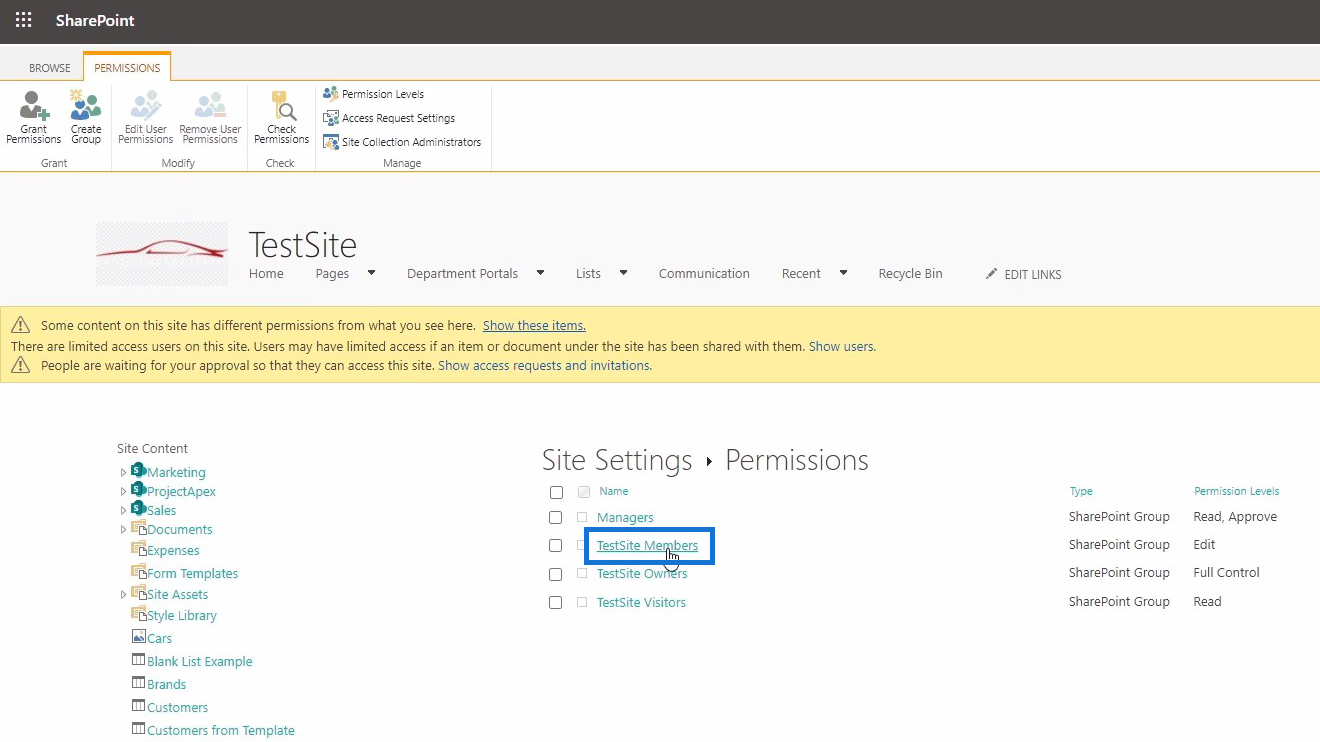
Task: Click the Edit Links pencil
Action: (x=991, y=273)
